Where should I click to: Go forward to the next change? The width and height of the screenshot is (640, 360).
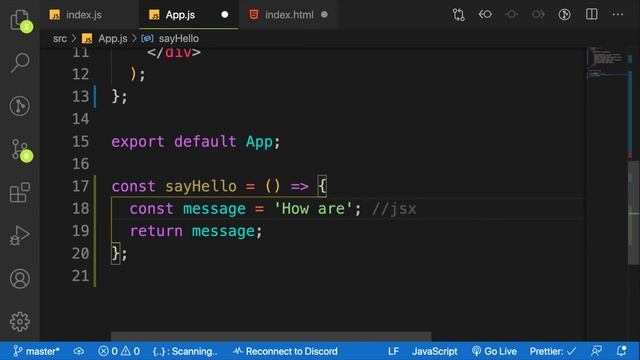tap(538, 15)
